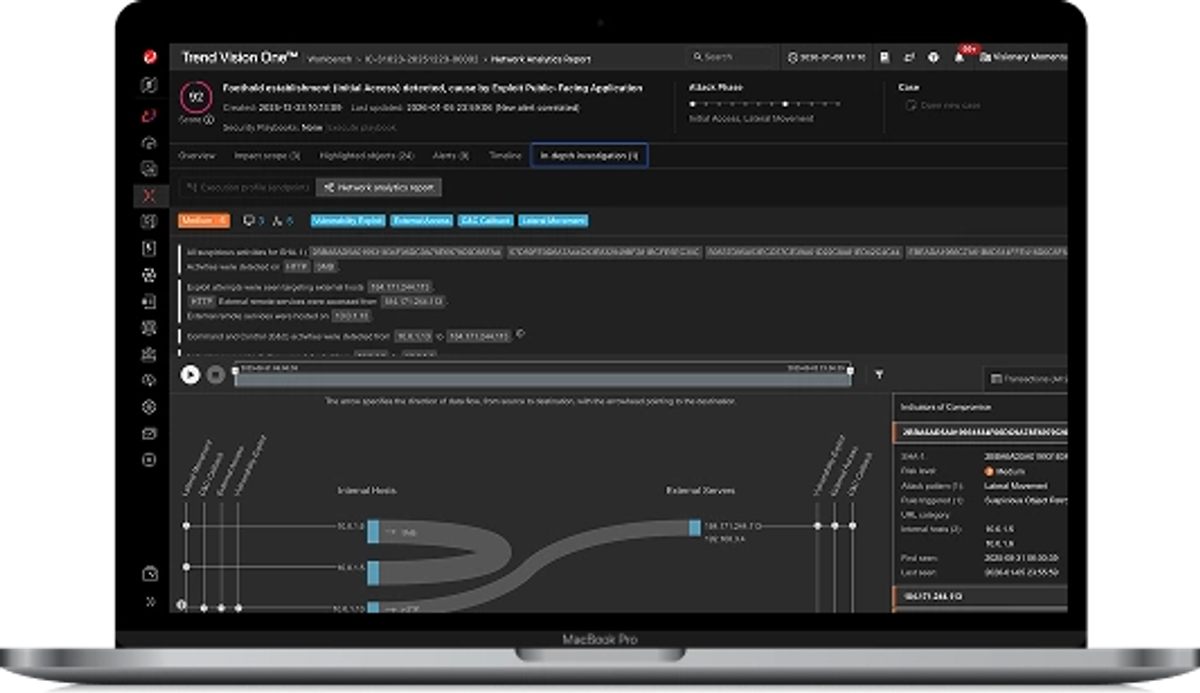This screenshot has width=1200, height=693.
Task: Select the red chain-link sidebar icon
Action: [x=149, y=115]
